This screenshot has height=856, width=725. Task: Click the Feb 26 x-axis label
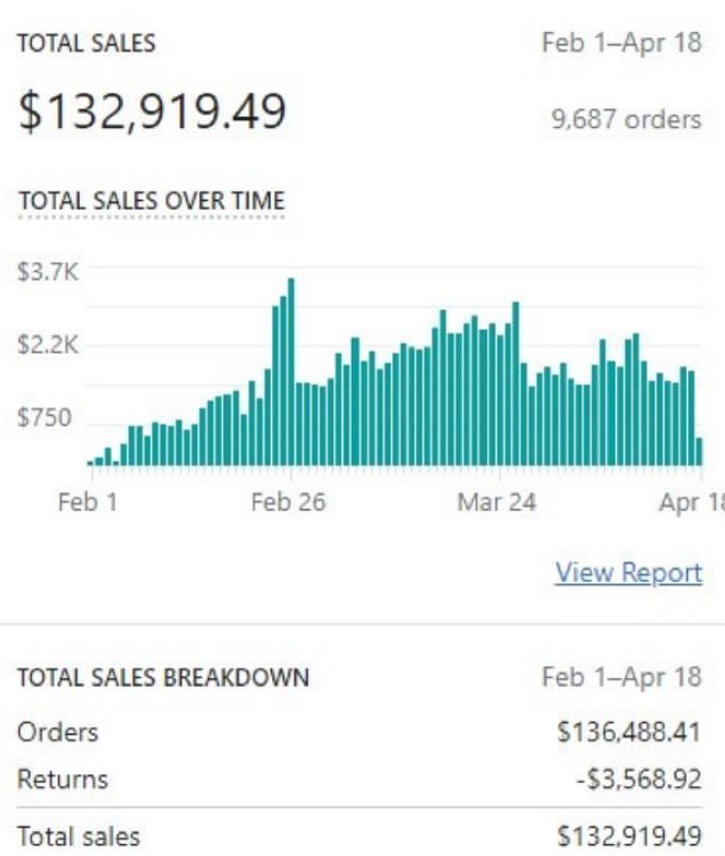288,502
